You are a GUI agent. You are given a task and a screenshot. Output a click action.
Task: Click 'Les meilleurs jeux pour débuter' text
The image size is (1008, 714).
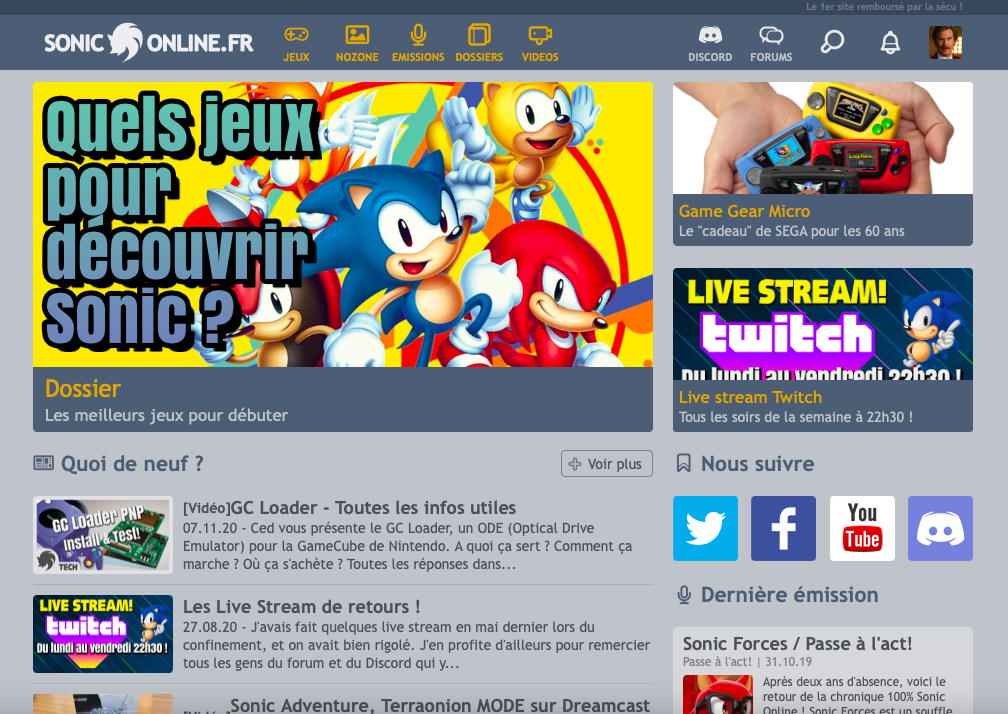click(x=166, y=415)
